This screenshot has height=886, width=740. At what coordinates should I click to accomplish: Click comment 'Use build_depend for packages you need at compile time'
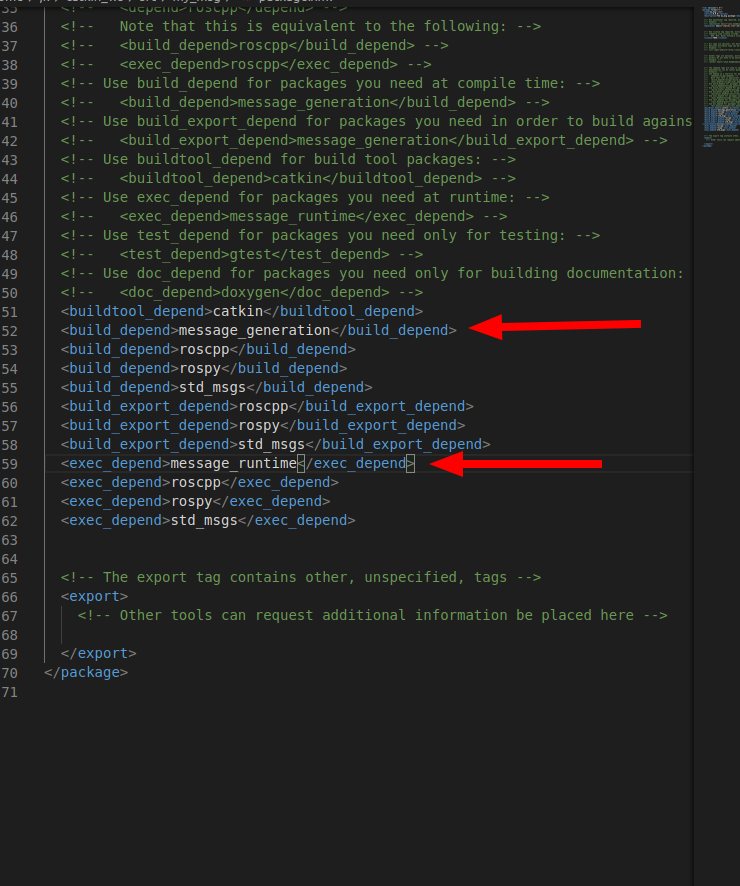pos(330,84)
